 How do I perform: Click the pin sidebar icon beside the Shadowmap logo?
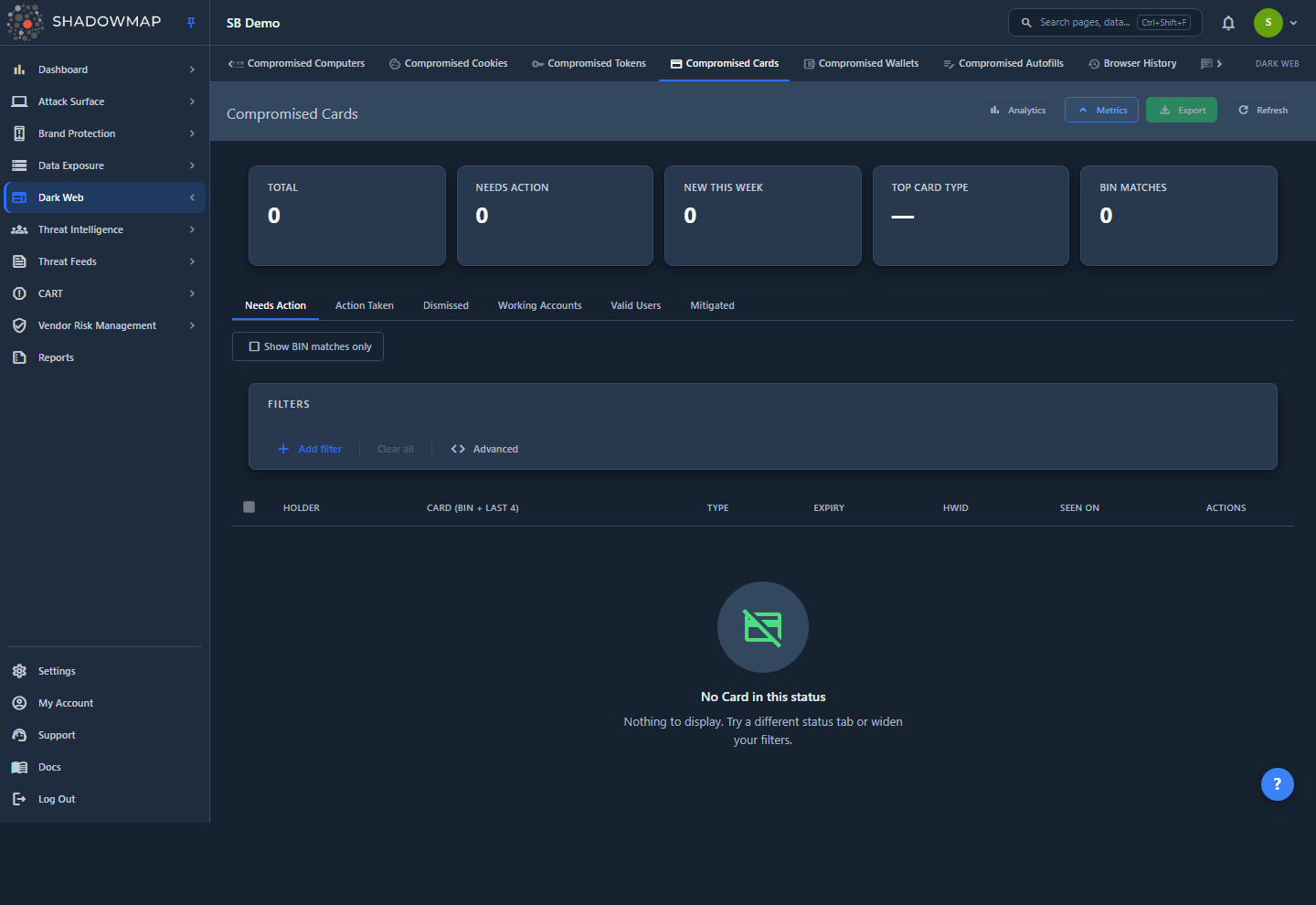(x=191, y=23)
